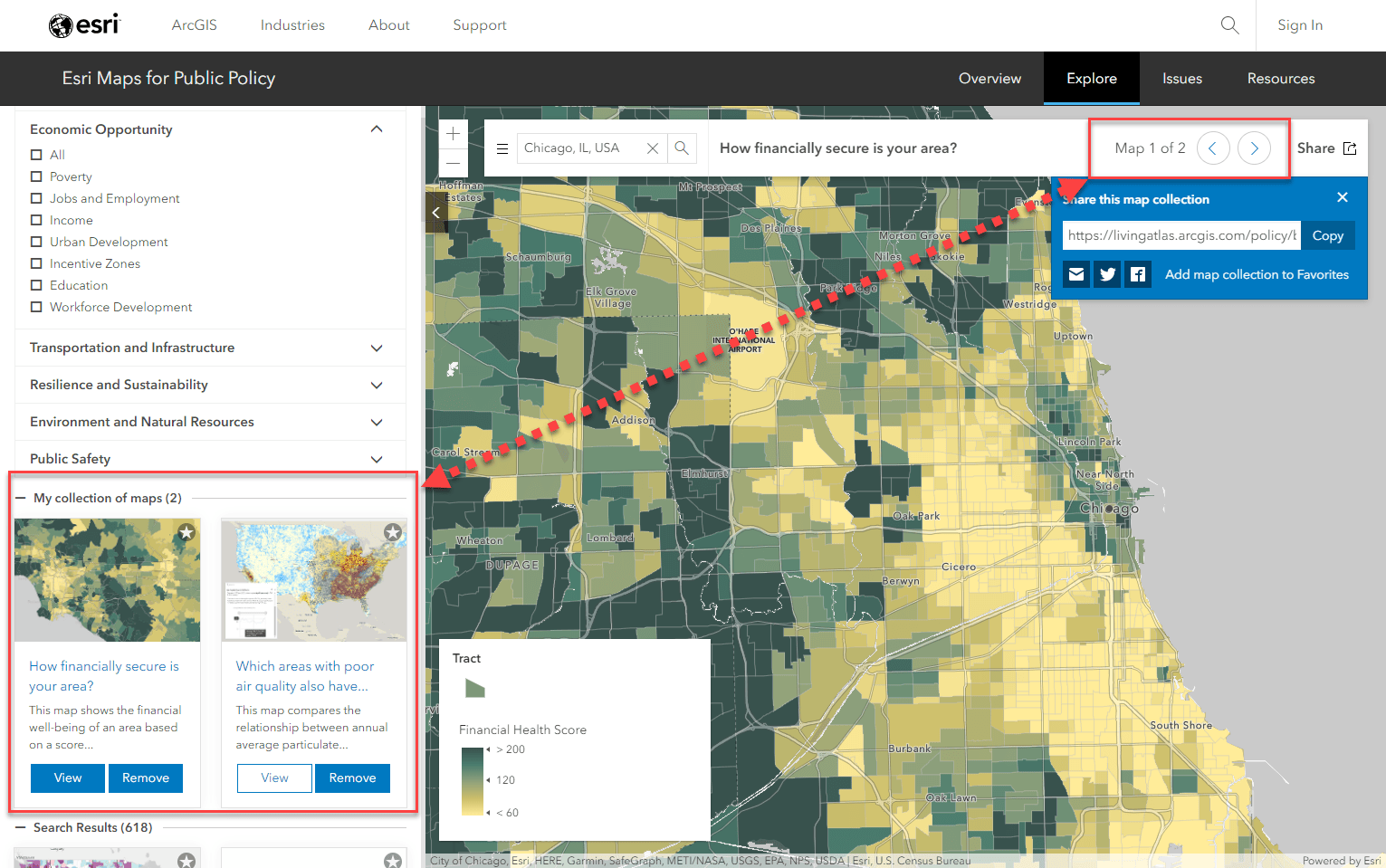Share map collection on Twitter
Screen dimensions: 1386x868
1107,274
